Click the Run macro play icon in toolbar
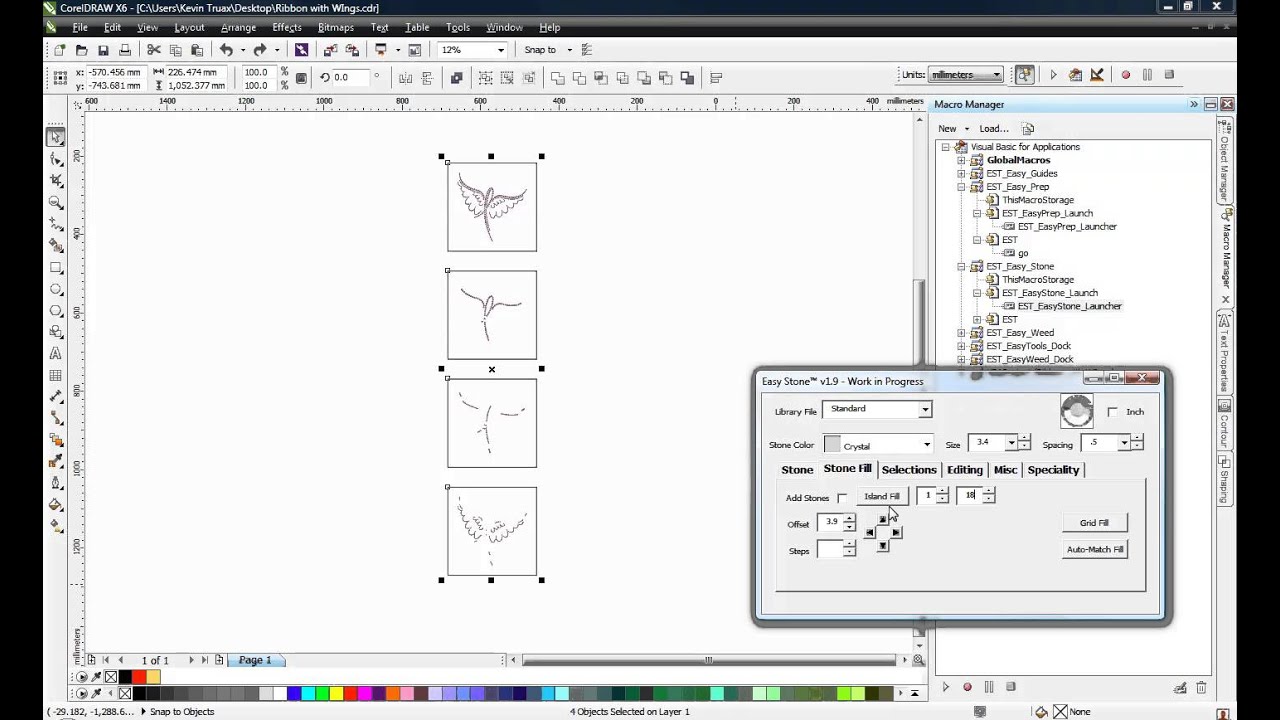The width and height of the screenshot is (1280, 720). [1053, 75]
